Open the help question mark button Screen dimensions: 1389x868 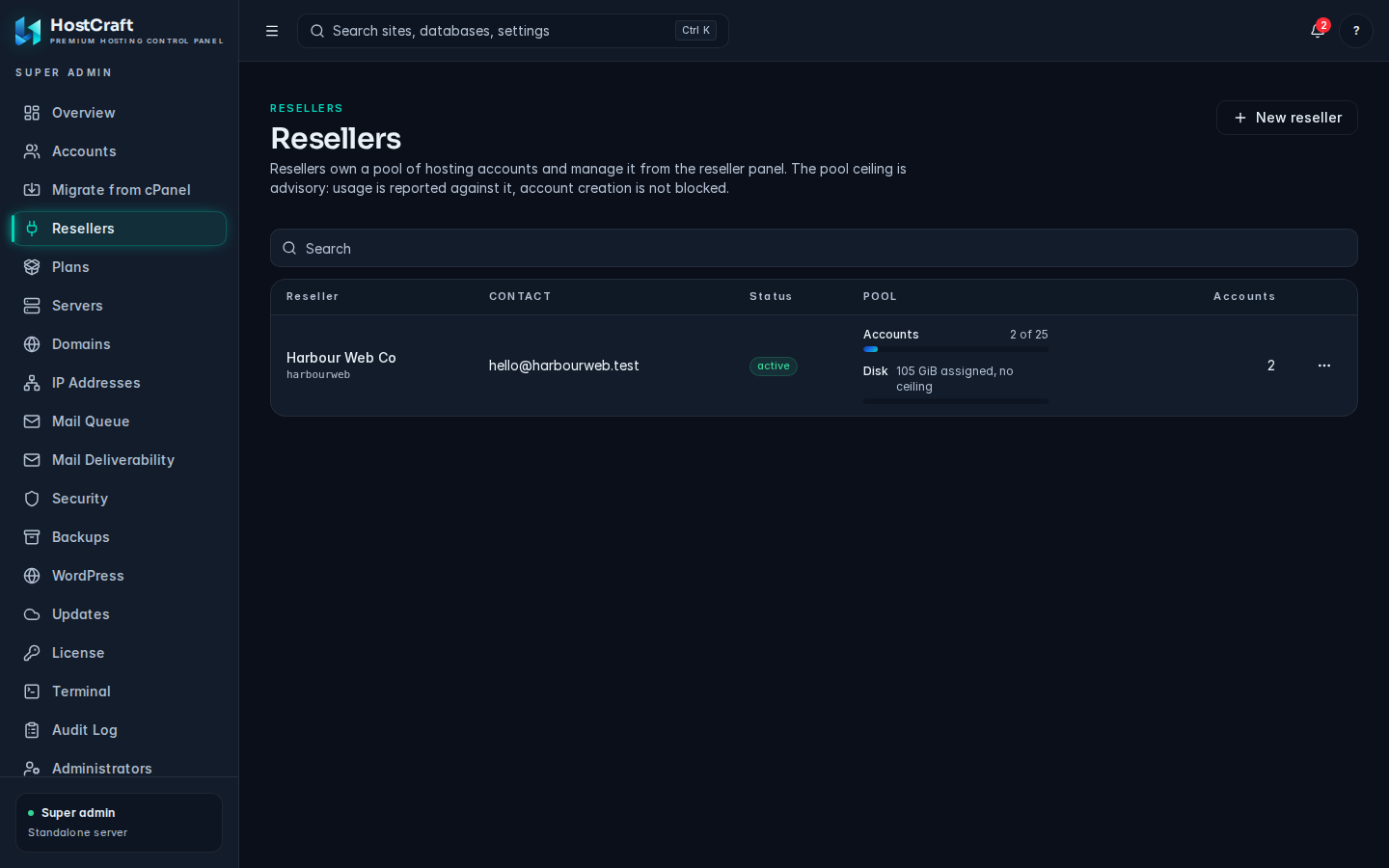[x=1356, y=31]
